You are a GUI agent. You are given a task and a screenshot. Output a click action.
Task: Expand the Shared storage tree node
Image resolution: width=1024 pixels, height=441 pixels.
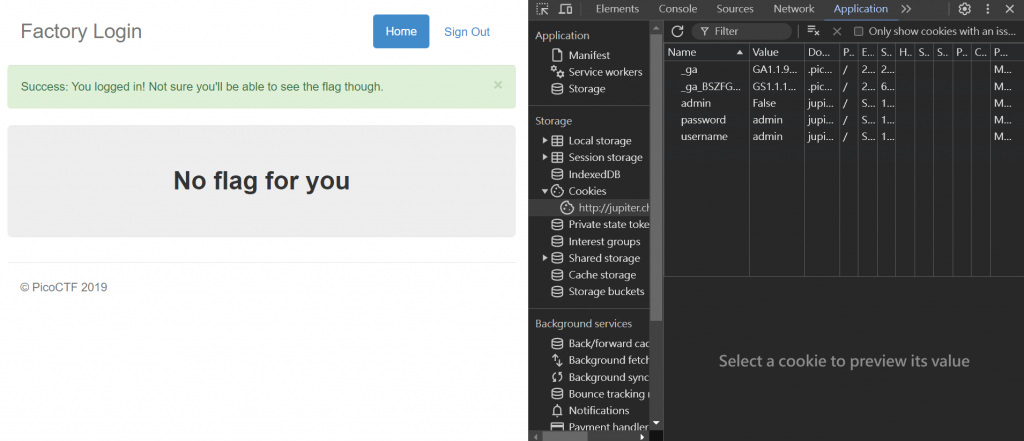[x=545, y=258]
